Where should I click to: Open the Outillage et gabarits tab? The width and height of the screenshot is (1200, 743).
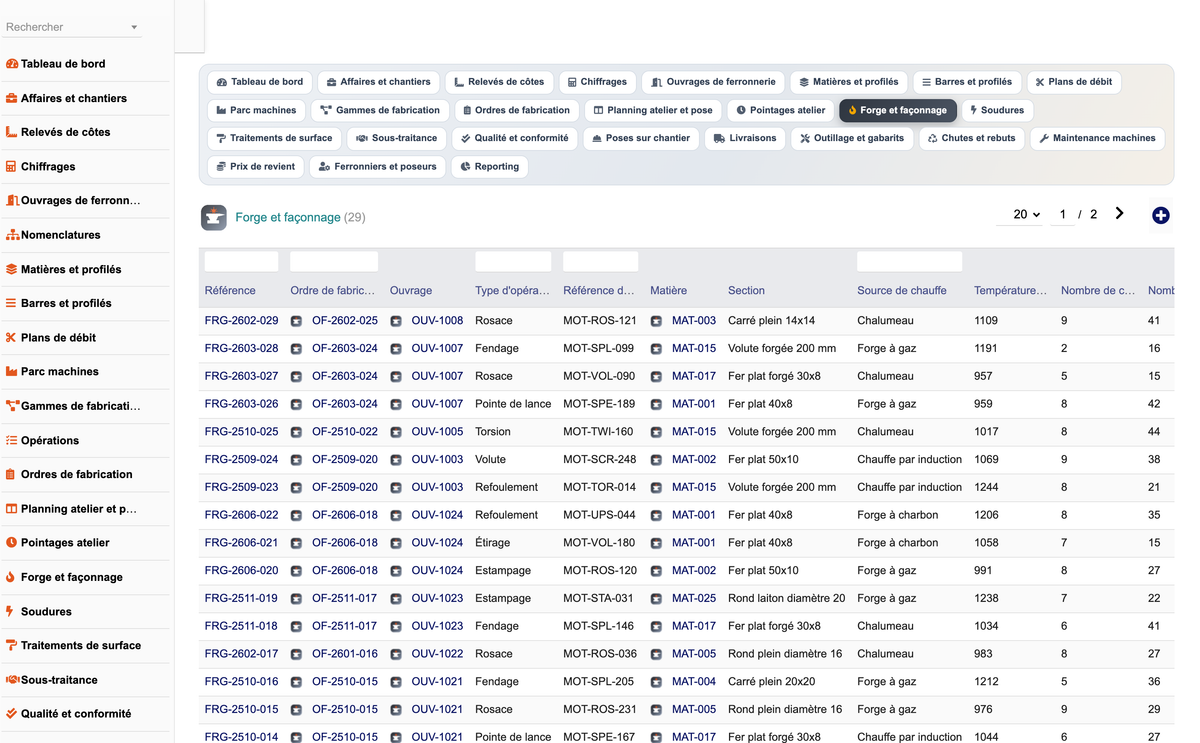tap(851, 138)
